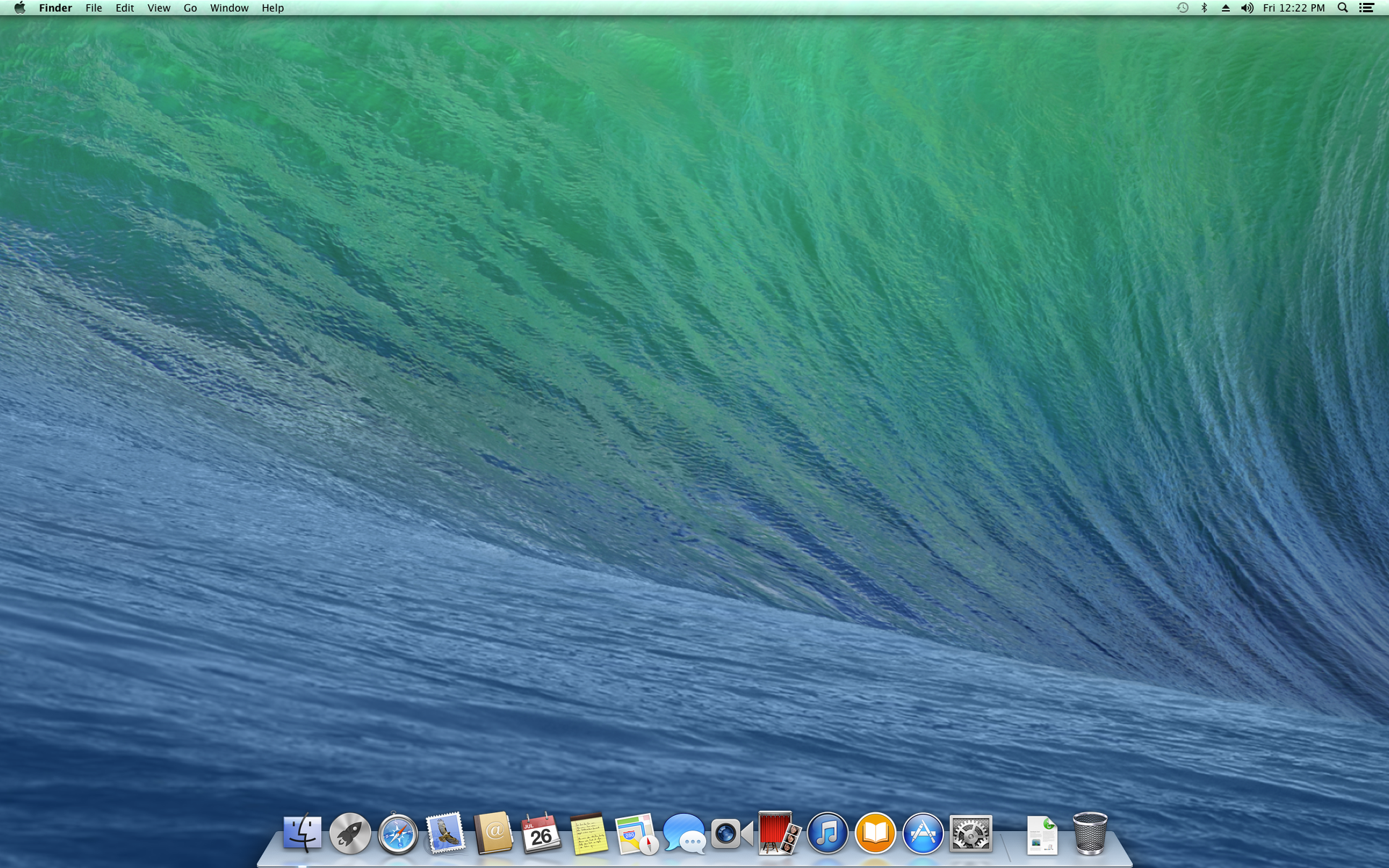This screenshot has height=868, width=1389.
Task: Open App Store icon in Dock
Action: click(923, 833)
